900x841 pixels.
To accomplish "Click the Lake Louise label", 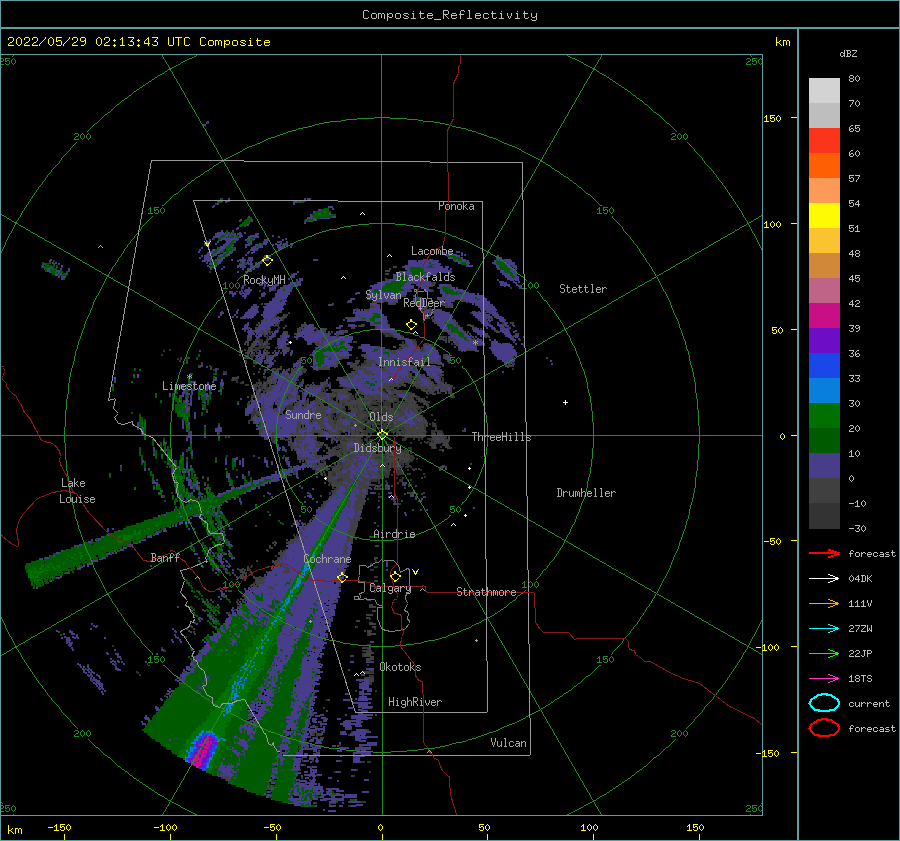I will [78, 491].
